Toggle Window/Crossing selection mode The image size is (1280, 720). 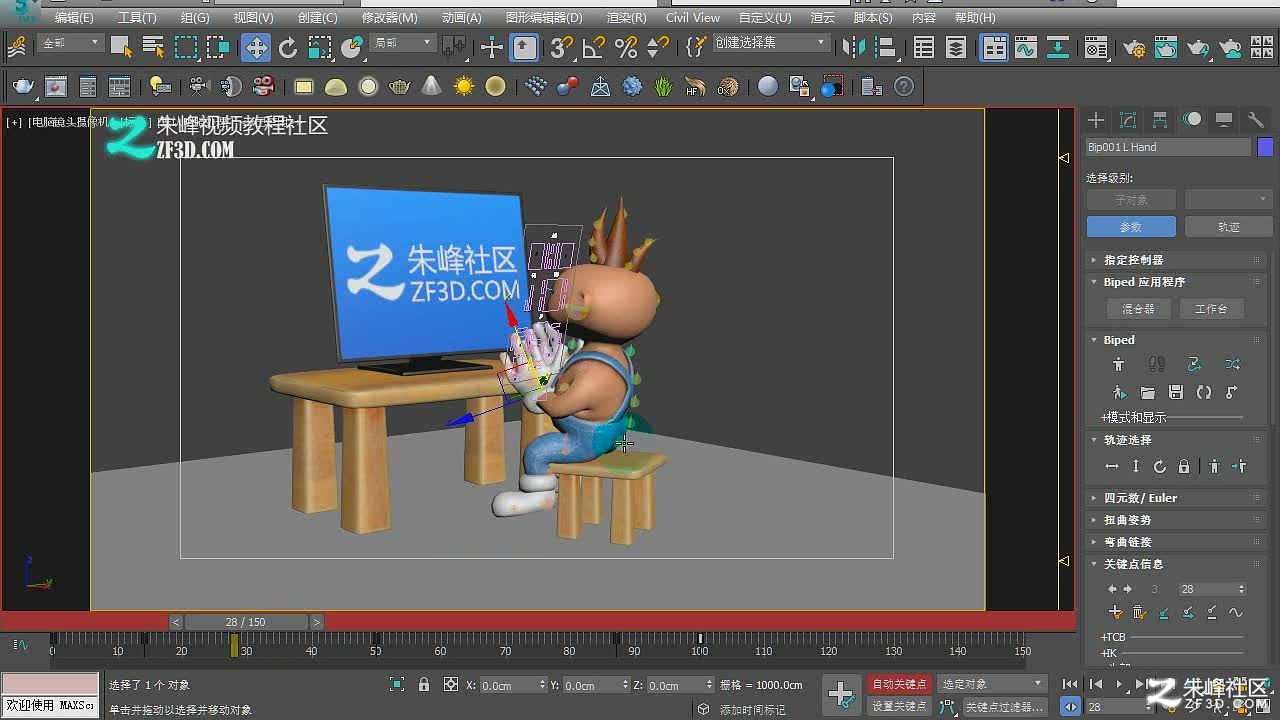(x=217, y=47)
